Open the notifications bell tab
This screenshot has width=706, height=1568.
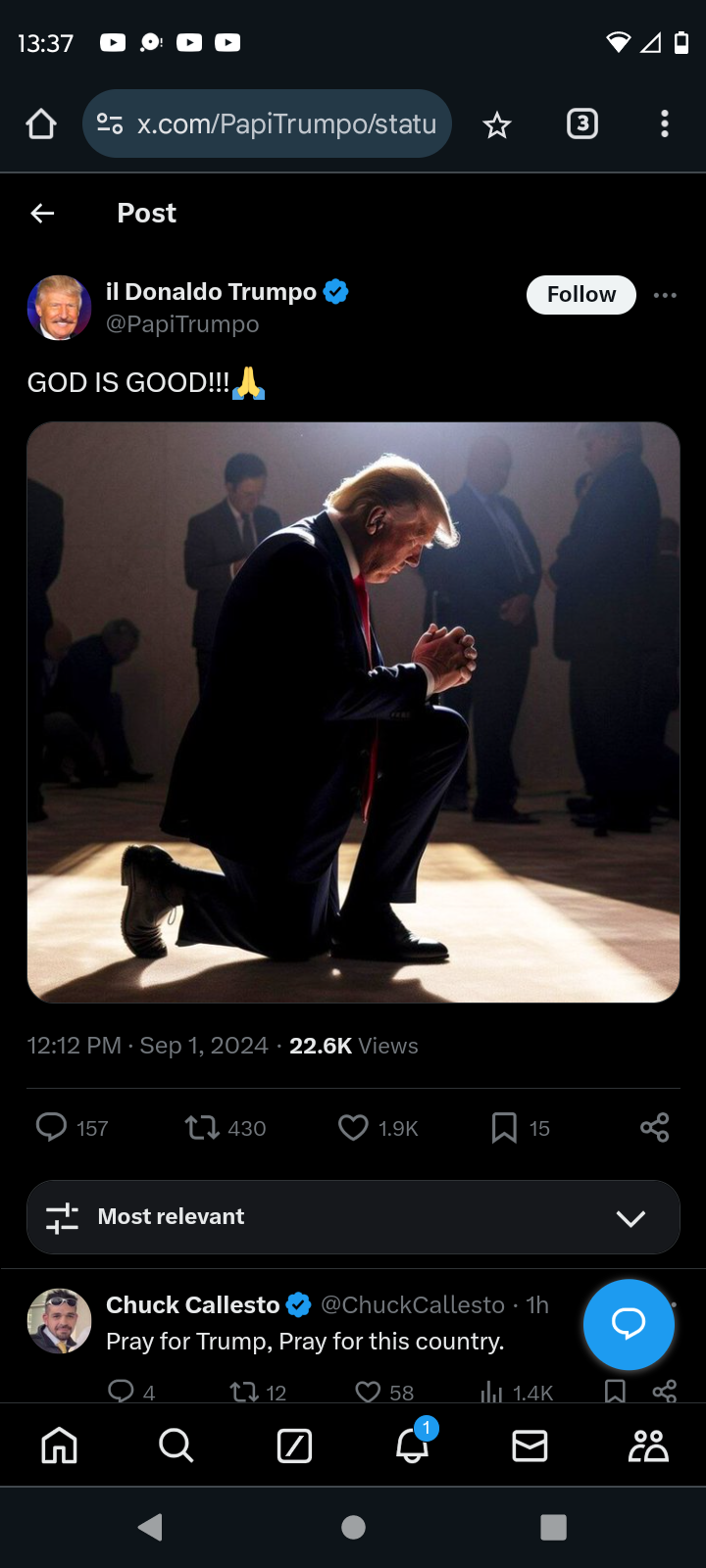click(413, 1445)
